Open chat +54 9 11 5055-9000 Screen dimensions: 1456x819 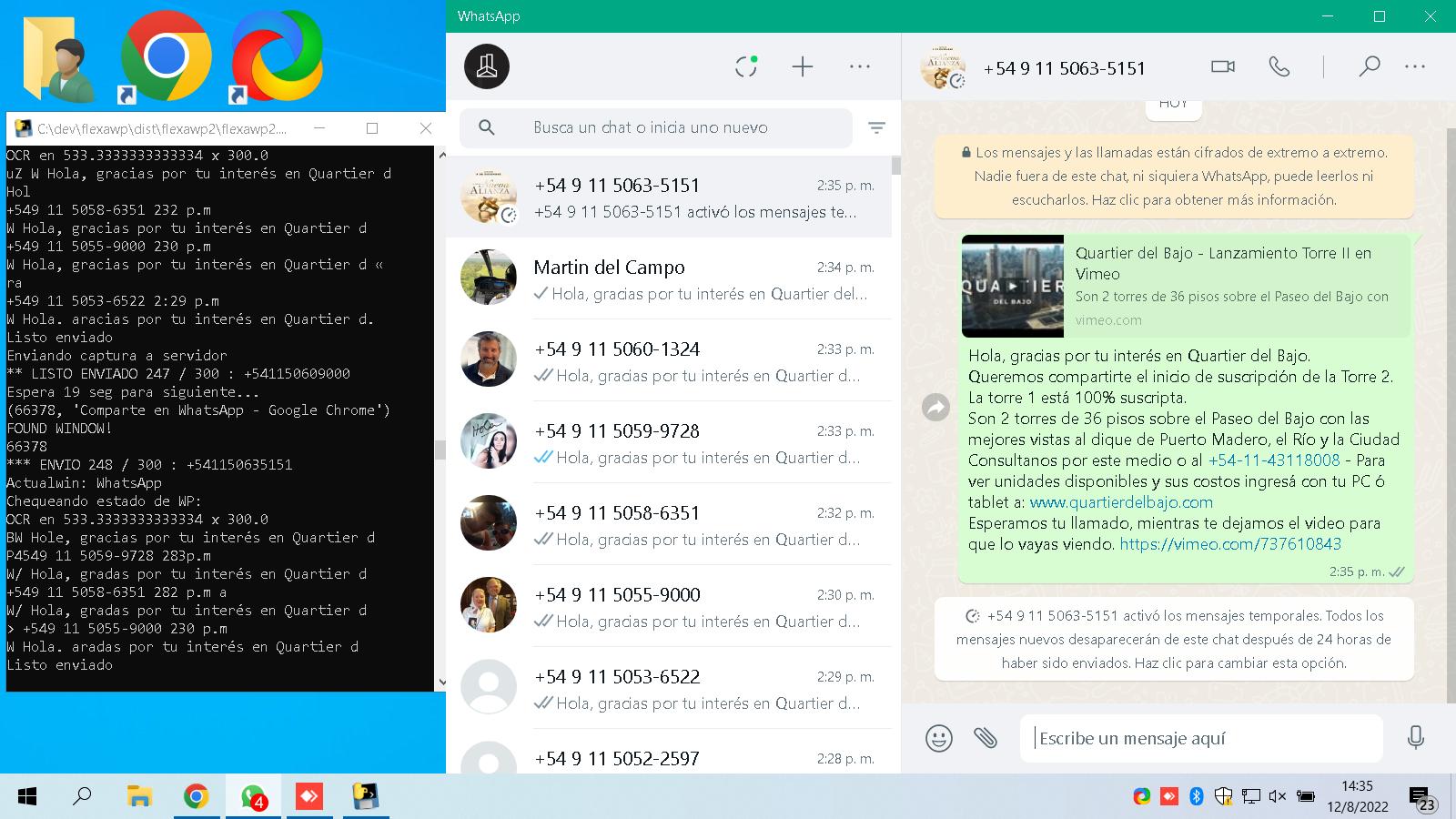[x=669, y=606]
